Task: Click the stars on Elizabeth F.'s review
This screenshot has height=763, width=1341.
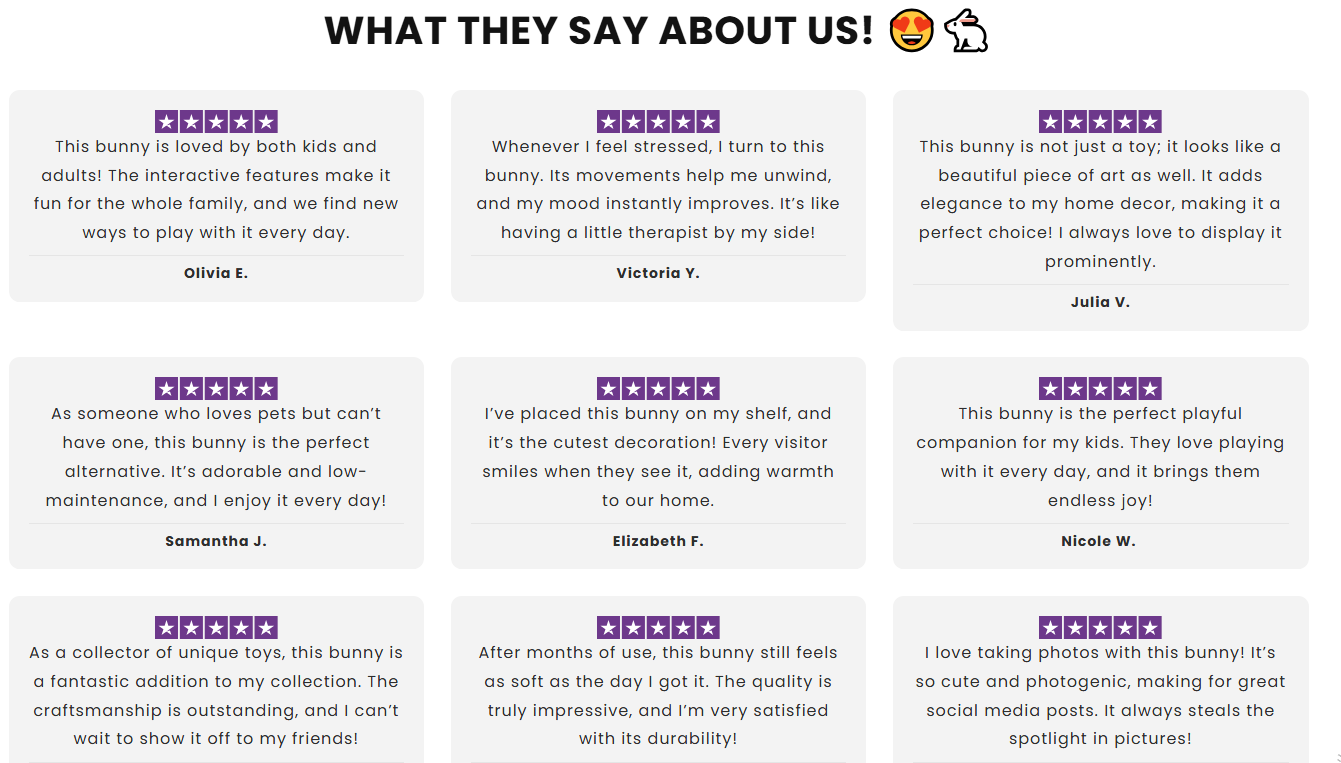Action: tap(658, 389)
